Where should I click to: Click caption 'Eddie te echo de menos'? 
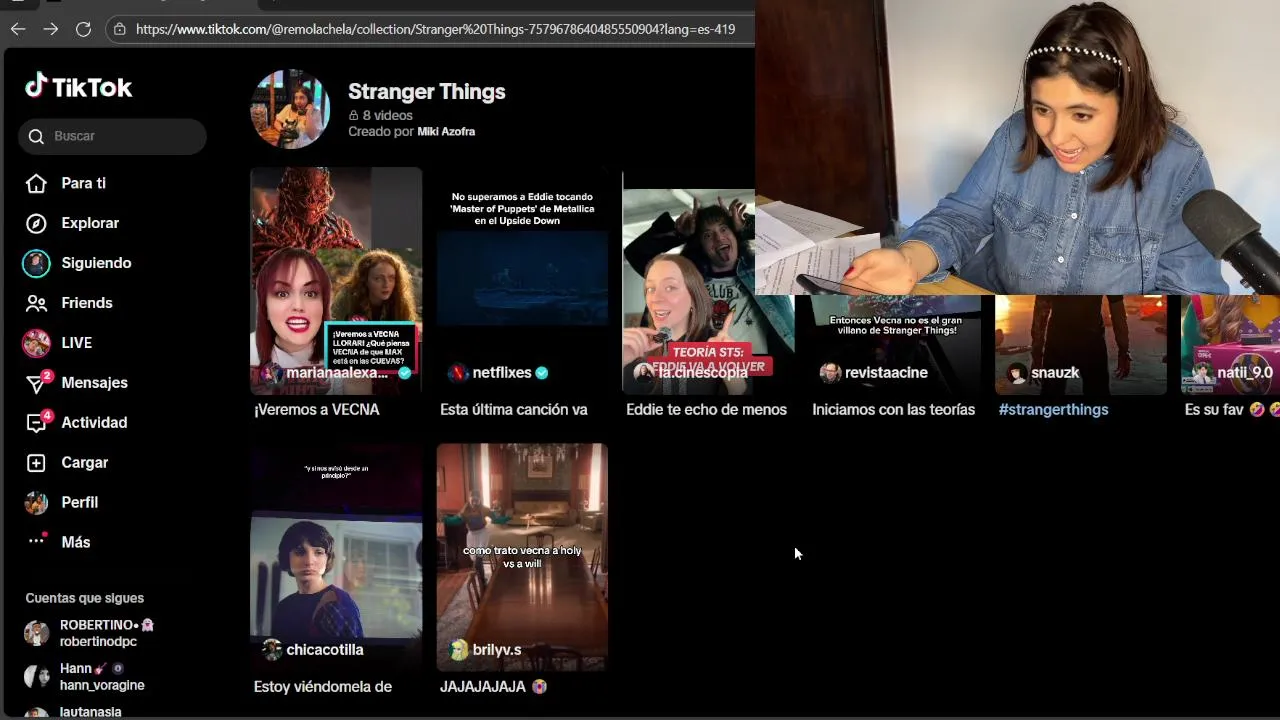pyautogui.click(x=706, y=410)
